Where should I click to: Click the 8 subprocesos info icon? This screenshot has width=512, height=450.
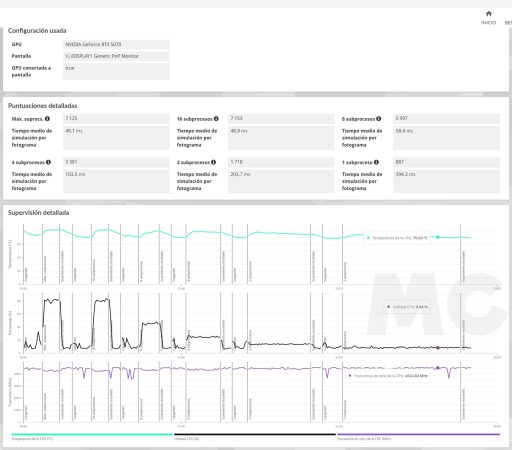[379, 119]
